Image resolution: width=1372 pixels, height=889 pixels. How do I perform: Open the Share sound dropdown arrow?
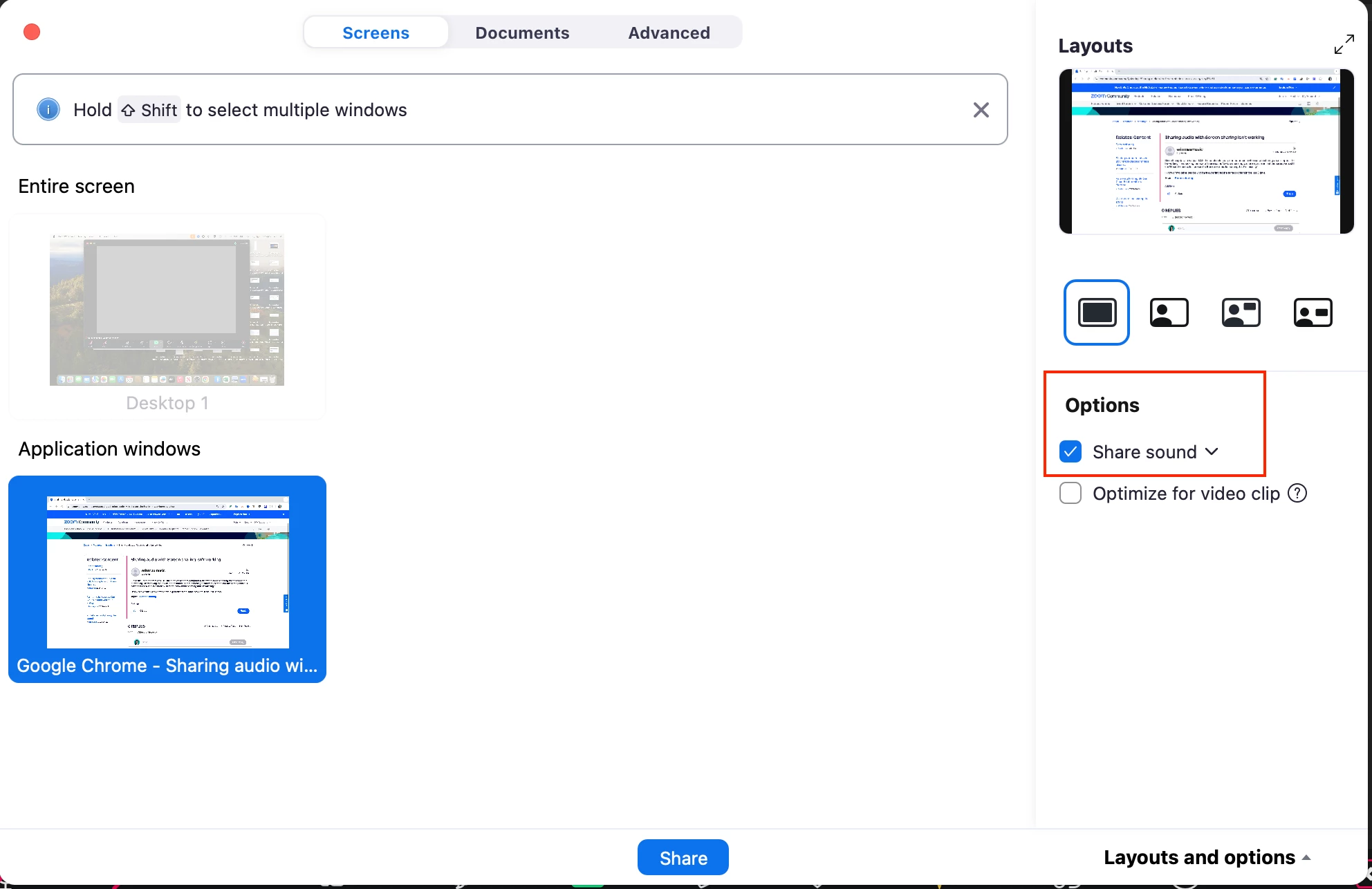[x=1212, y=451]
